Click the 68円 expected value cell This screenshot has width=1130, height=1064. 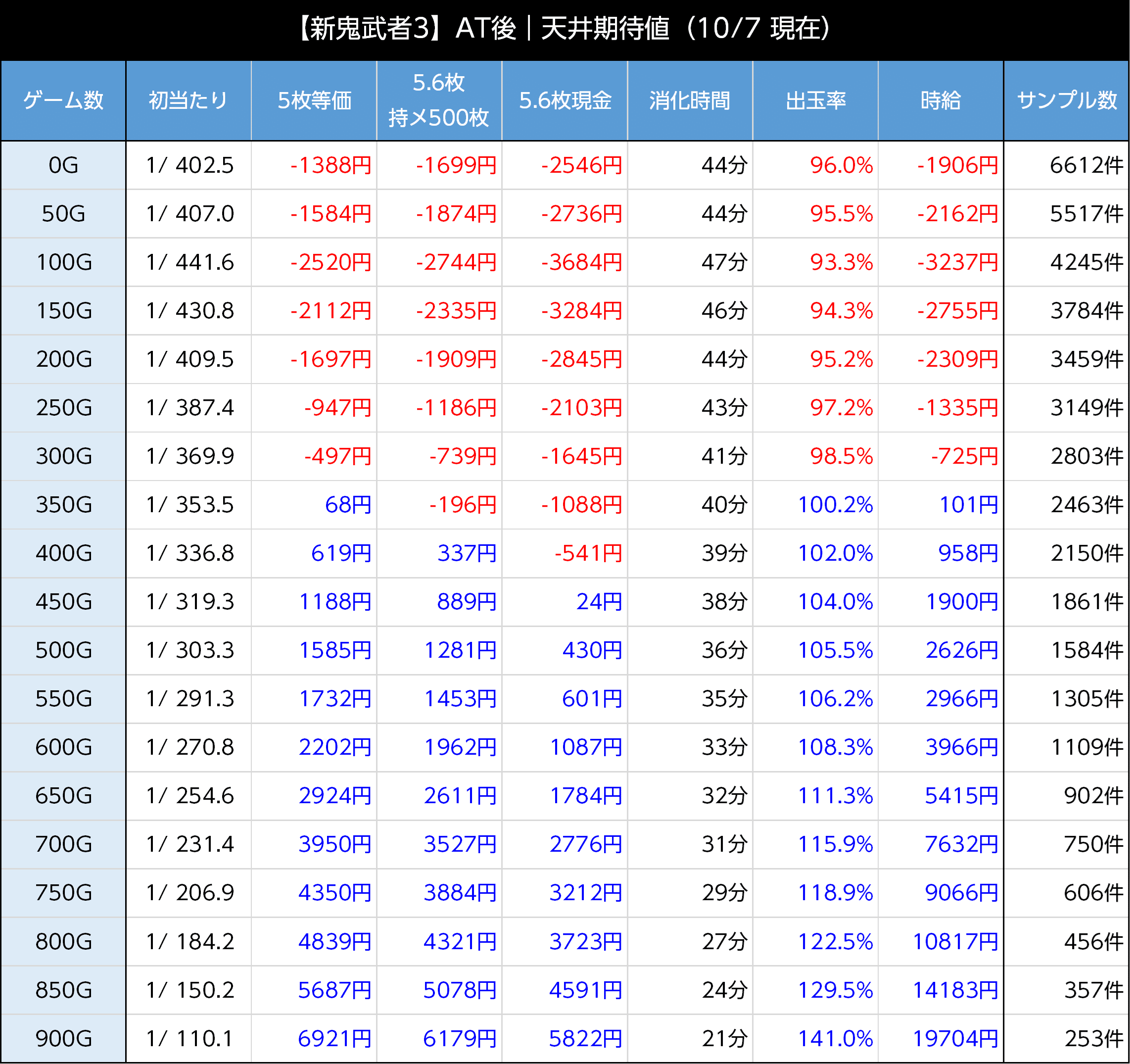pyautogui.click(x=347, y=505)
